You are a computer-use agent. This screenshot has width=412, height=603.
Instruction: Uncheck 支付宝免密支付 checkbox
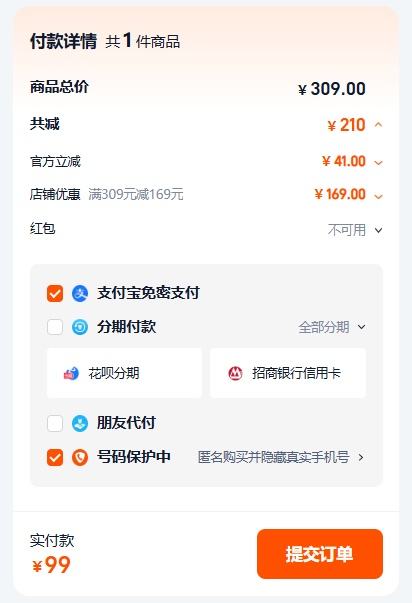55,293
